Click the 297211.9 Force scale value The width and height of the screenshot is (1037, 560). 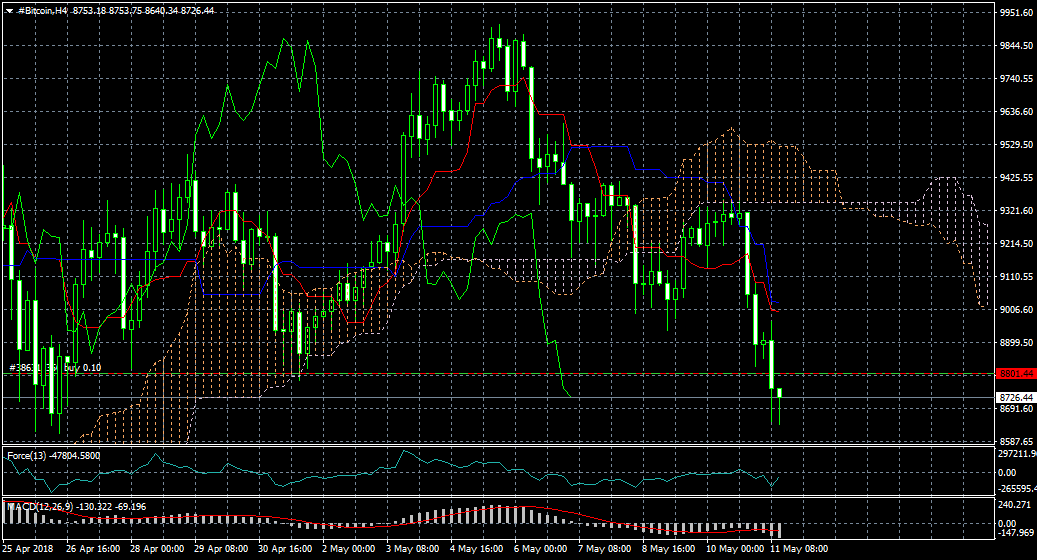tap(1016, 455)
